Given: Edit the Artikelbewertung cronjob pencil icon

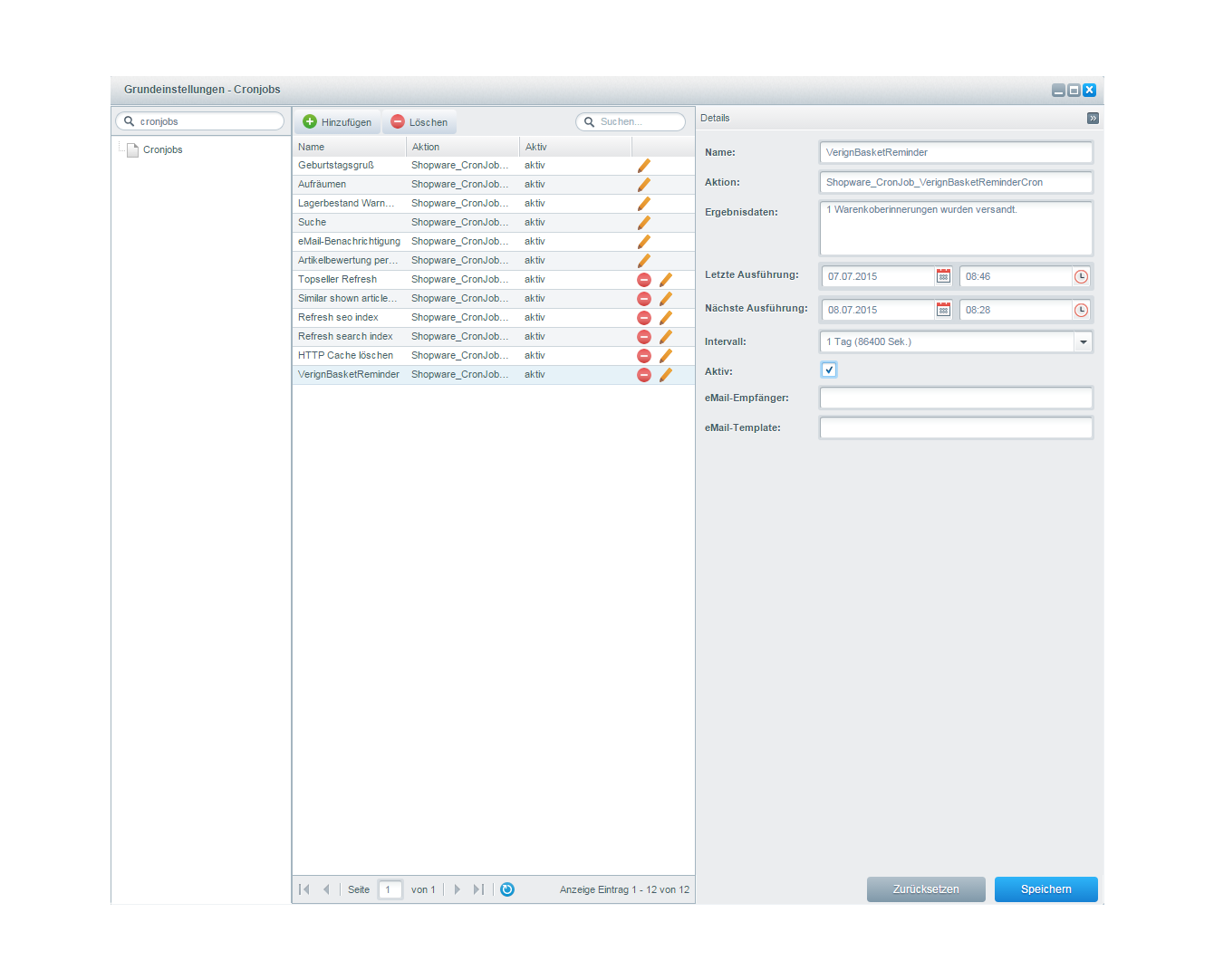Looking at the screenshot, I should [x=644, y=261].
